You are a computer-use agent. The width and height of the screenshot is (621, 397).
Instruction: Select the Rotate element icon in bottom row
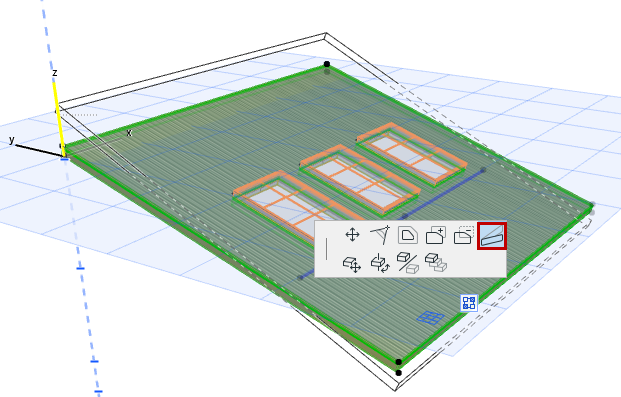pos(380,263)
